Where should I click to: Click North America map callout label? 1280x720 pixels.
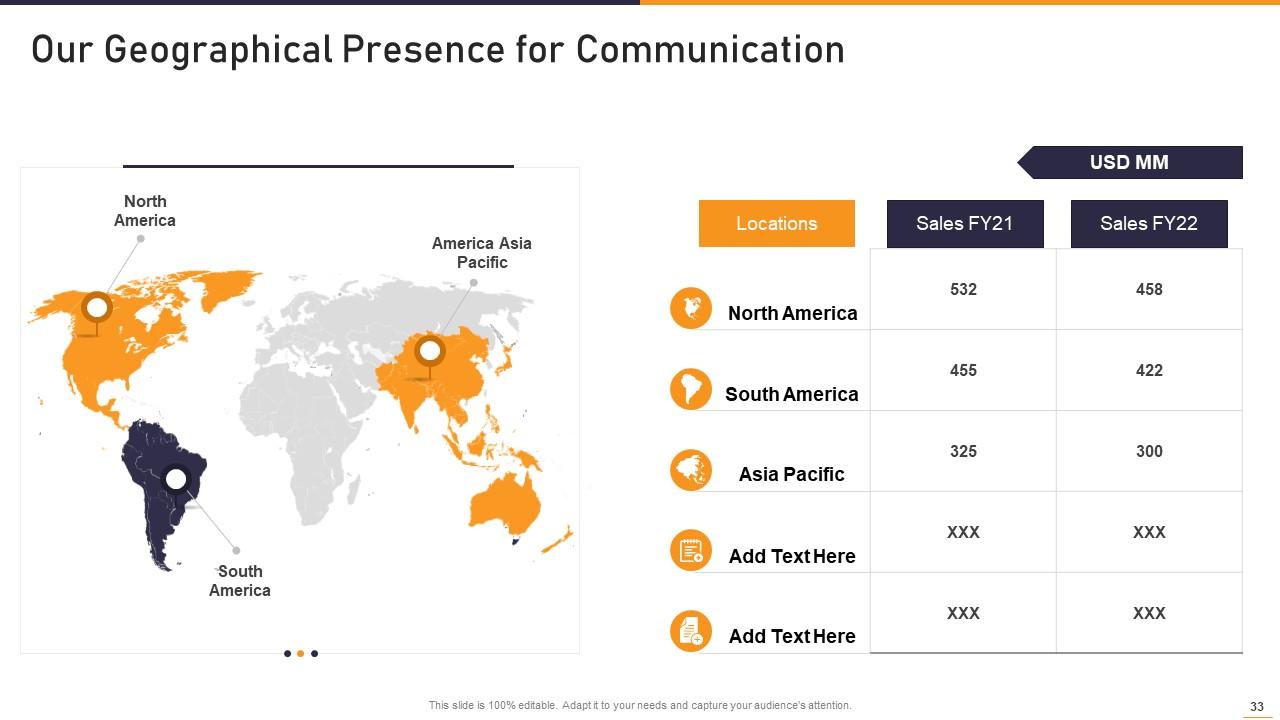click(145, 211)
